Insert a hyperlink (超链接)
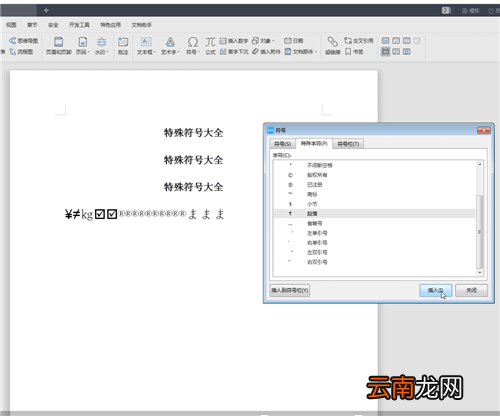500x416 pixels. tap(333, 46)
